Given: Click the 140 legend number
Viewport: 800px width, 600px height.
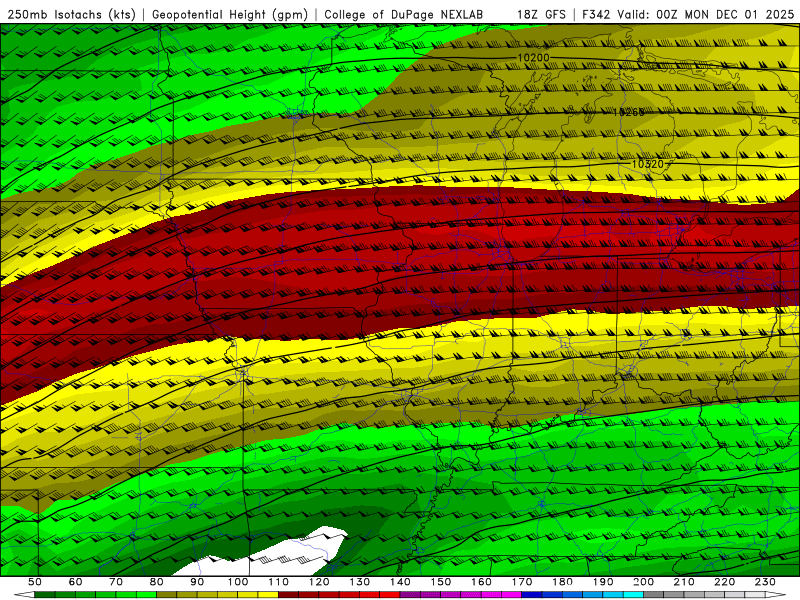Looking at the screenshot, I should click(400, 582).
